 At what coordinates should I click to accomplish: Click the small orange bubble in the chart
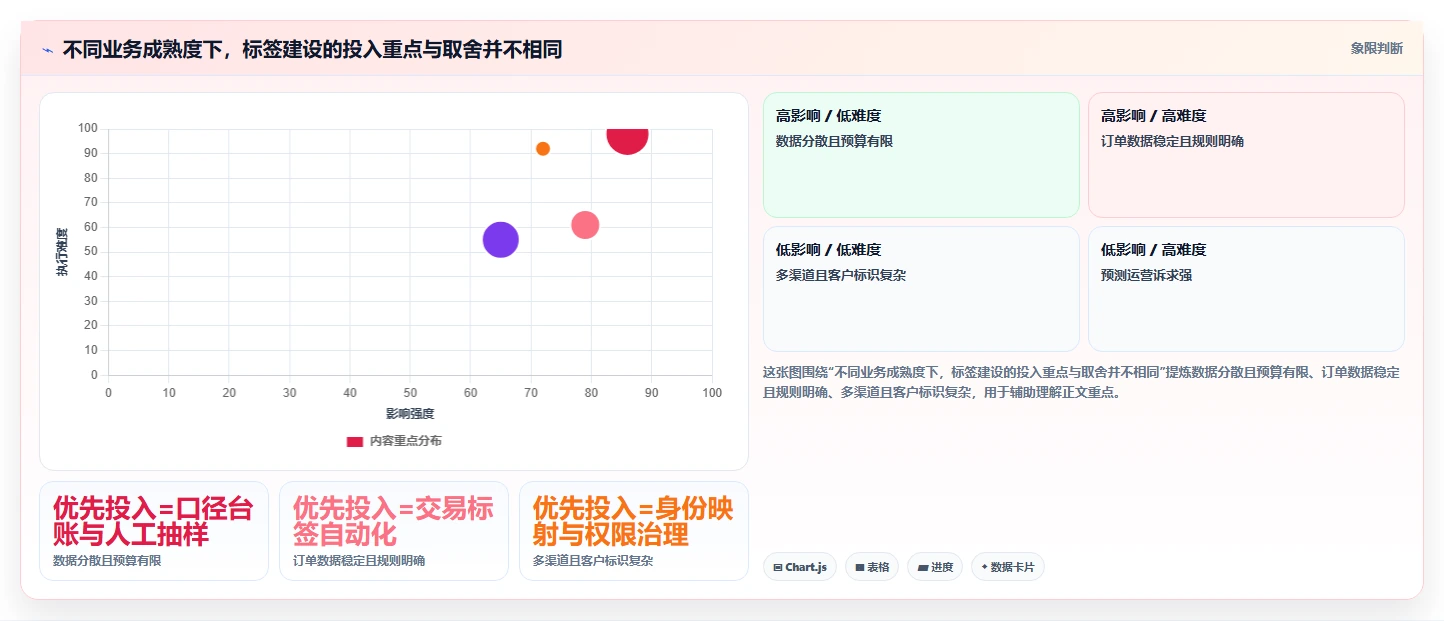pos(543,149)
